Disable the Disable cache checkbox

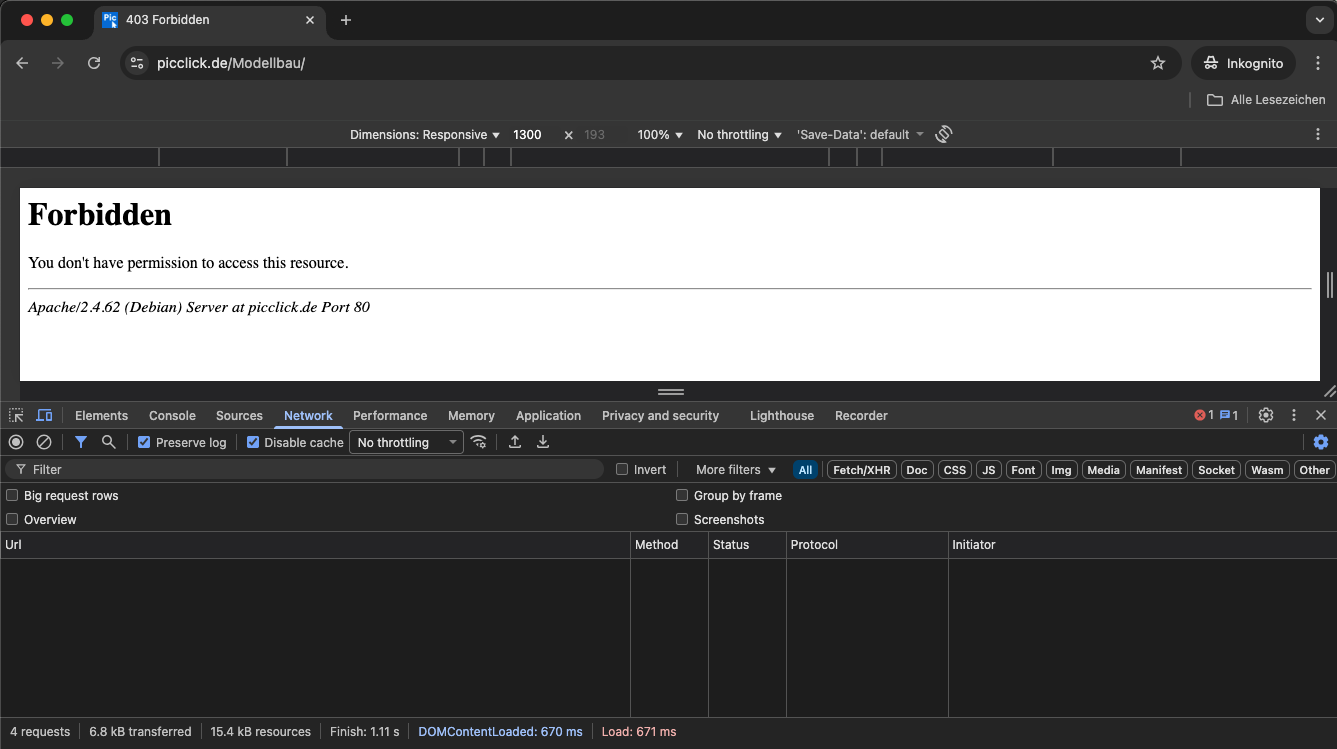coord(253,442)
